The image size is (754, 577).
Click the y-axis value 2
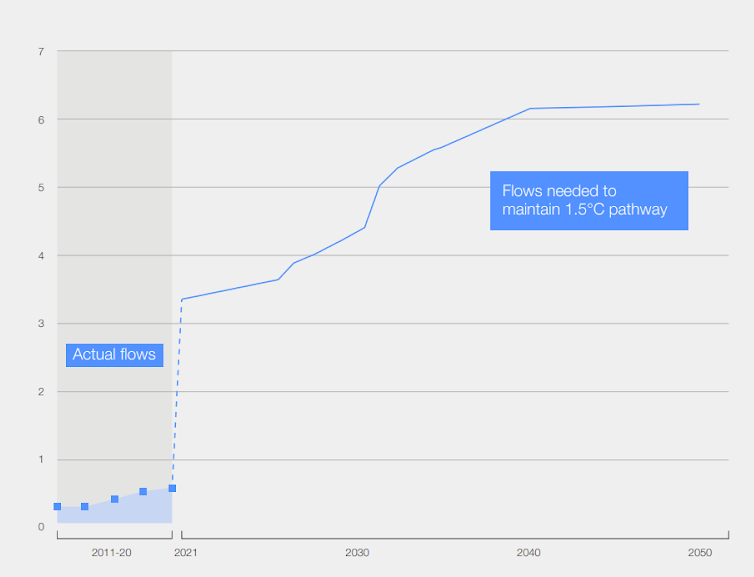tap(41, 391)
